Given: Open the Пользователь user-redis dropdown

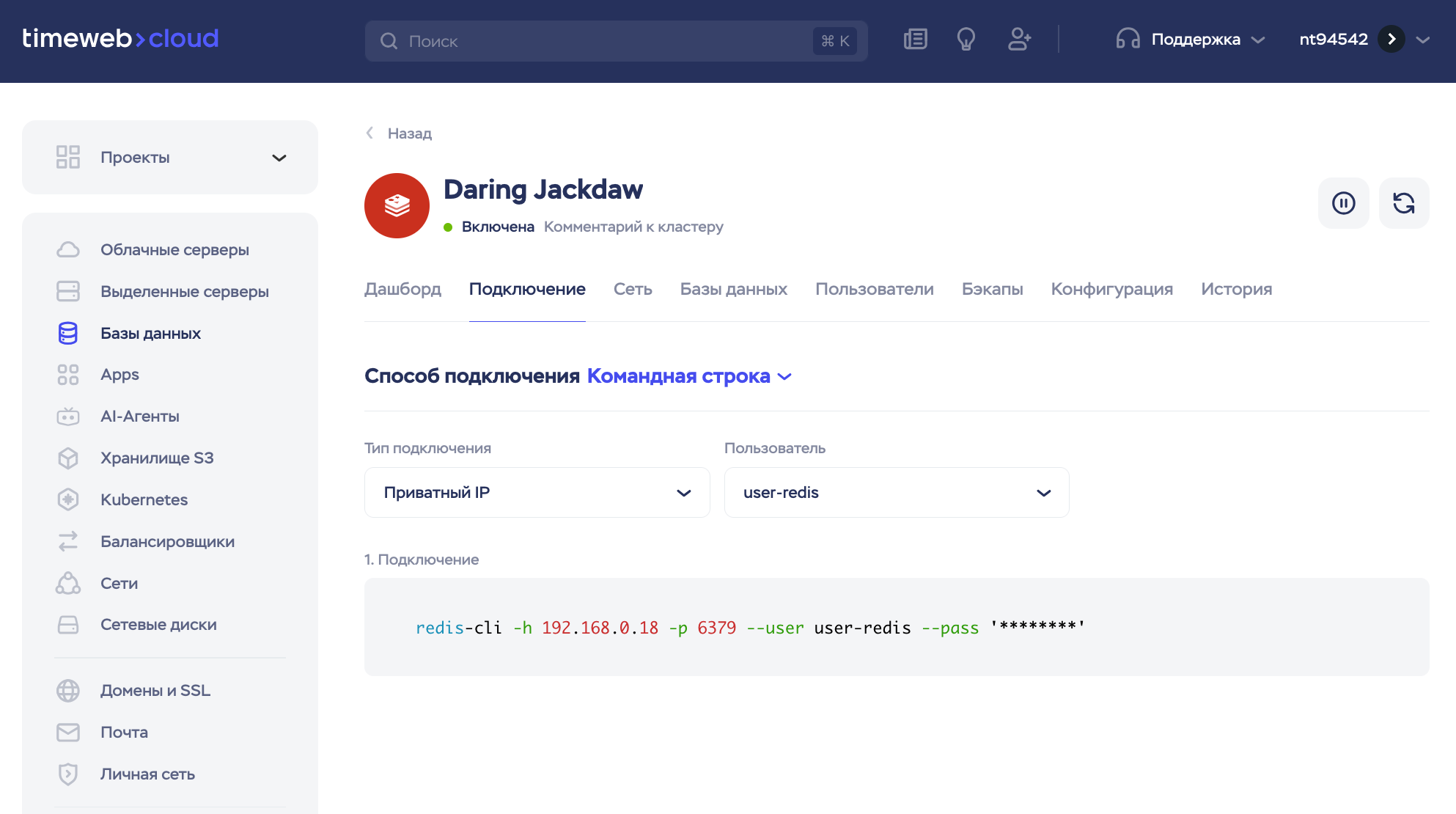Looking at the screenshot, I should click(x=897, y=492).
